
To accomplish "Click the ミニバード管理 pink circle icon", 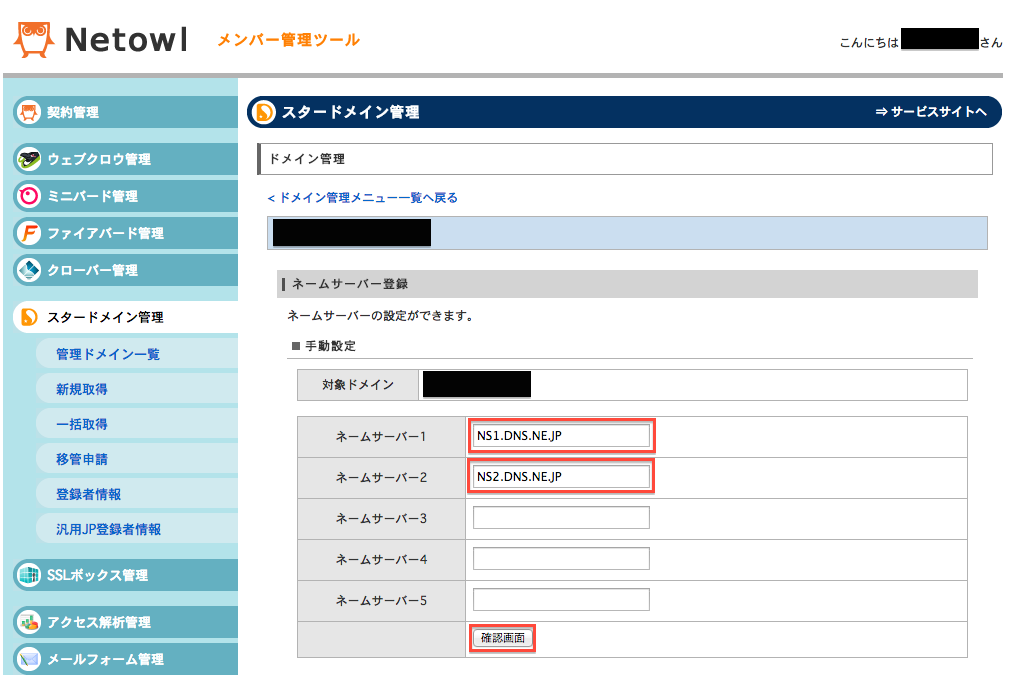I will click(x=28, y=196).
